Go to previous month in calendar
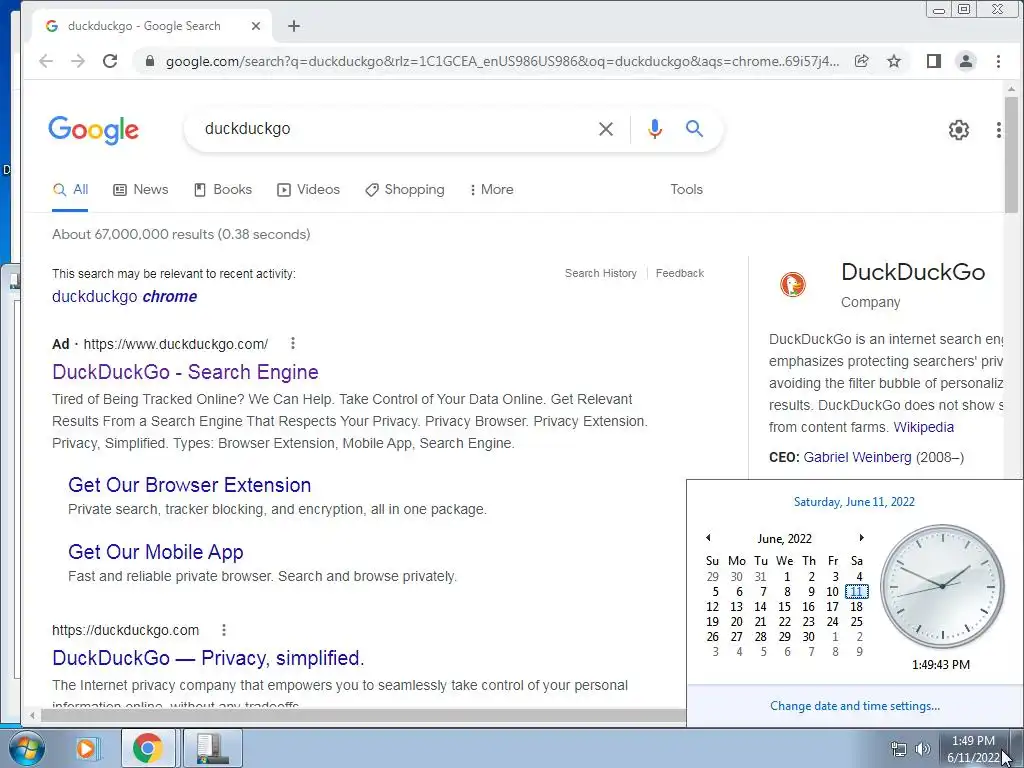 coord(708,537)
